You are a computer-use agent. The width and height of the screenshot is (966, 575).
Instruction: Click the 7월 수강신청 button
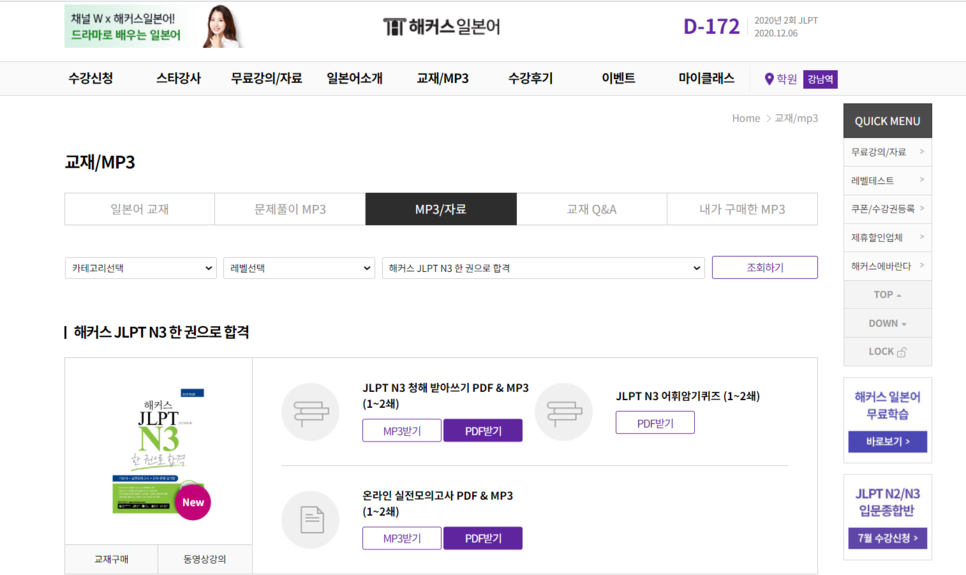887,538
